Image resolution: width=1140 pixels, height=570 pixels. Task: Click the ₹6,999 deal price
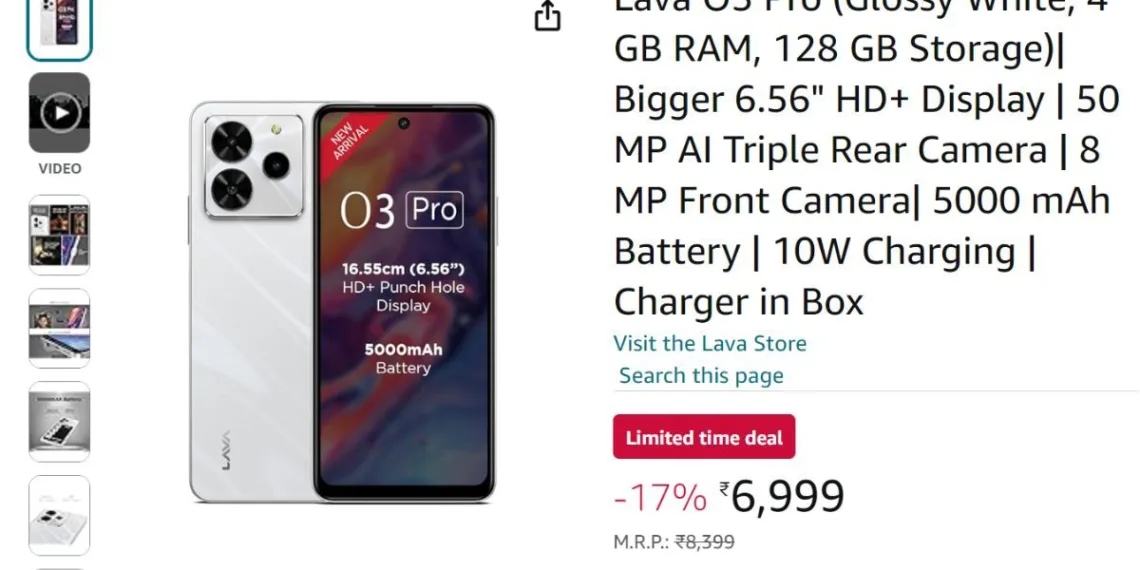tap(782, 497)
